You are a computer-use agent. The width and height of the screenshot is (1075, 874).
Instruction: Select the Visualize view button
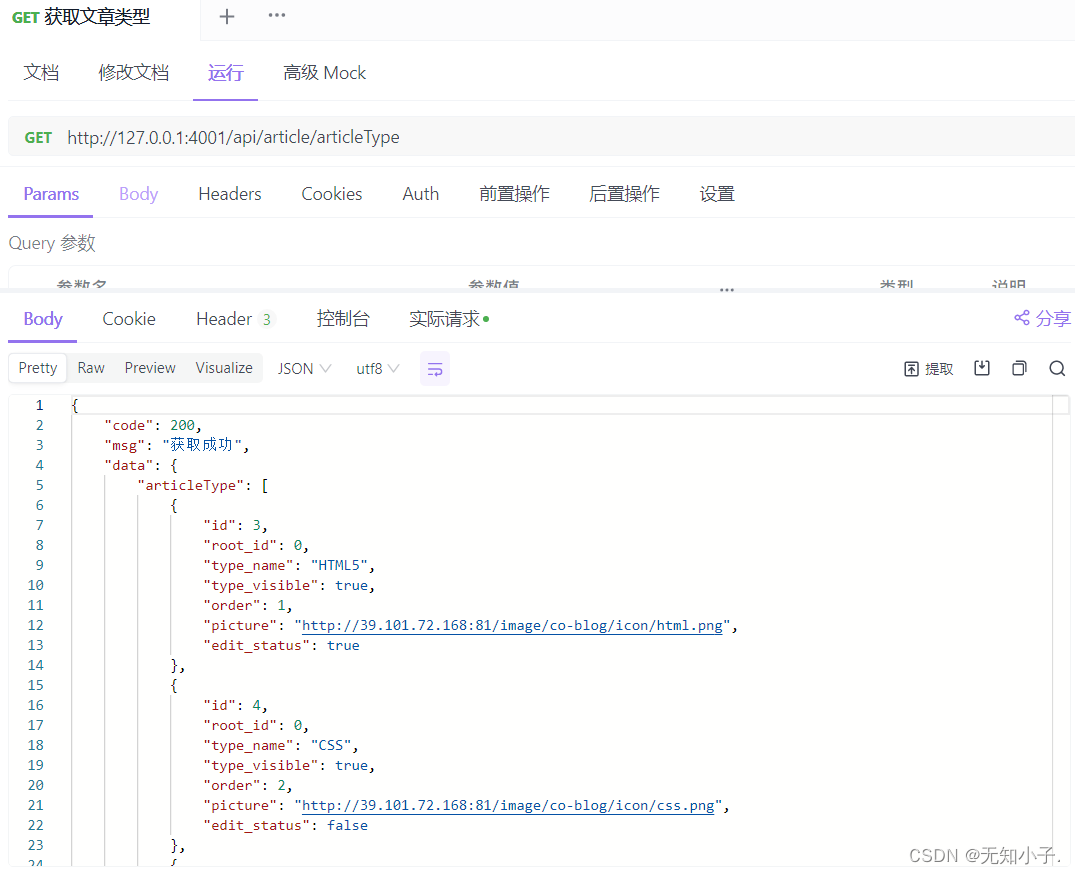point(224,368)
